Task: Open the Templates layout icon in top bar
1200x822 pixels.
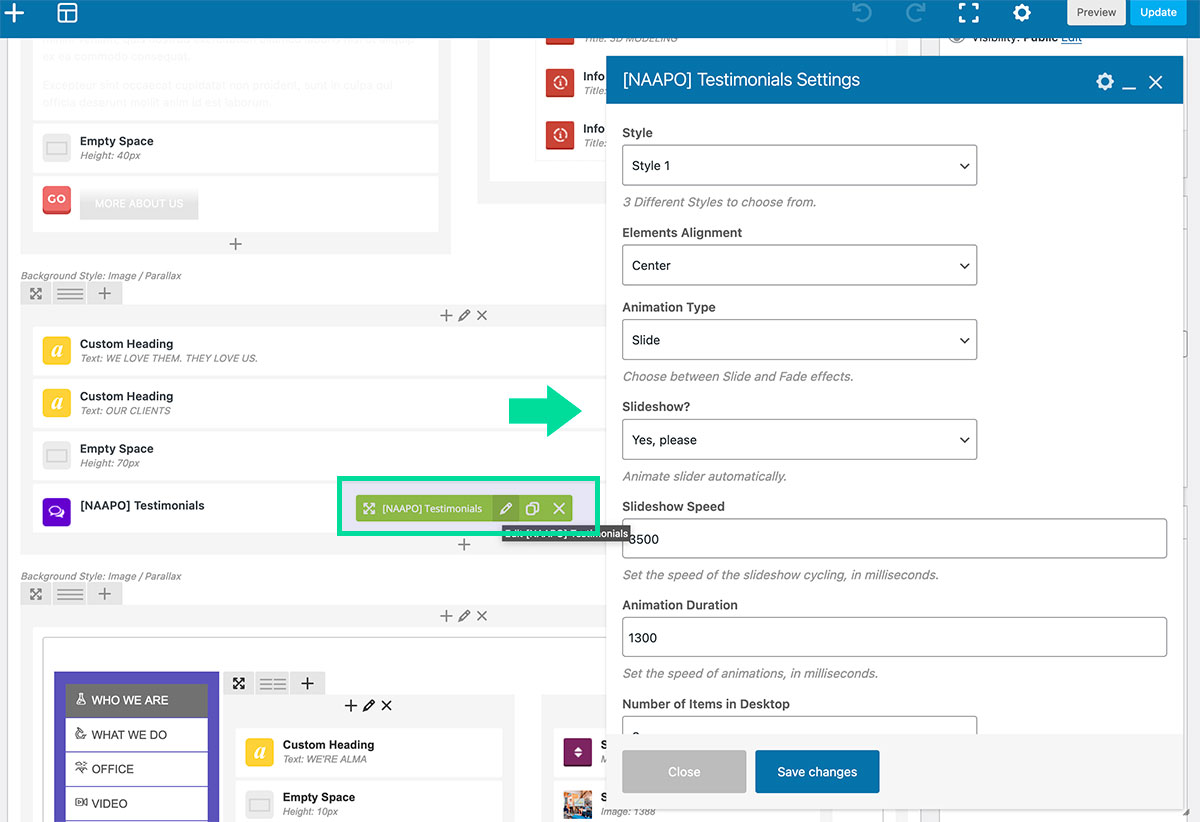Action: click(x=67, y=13)
